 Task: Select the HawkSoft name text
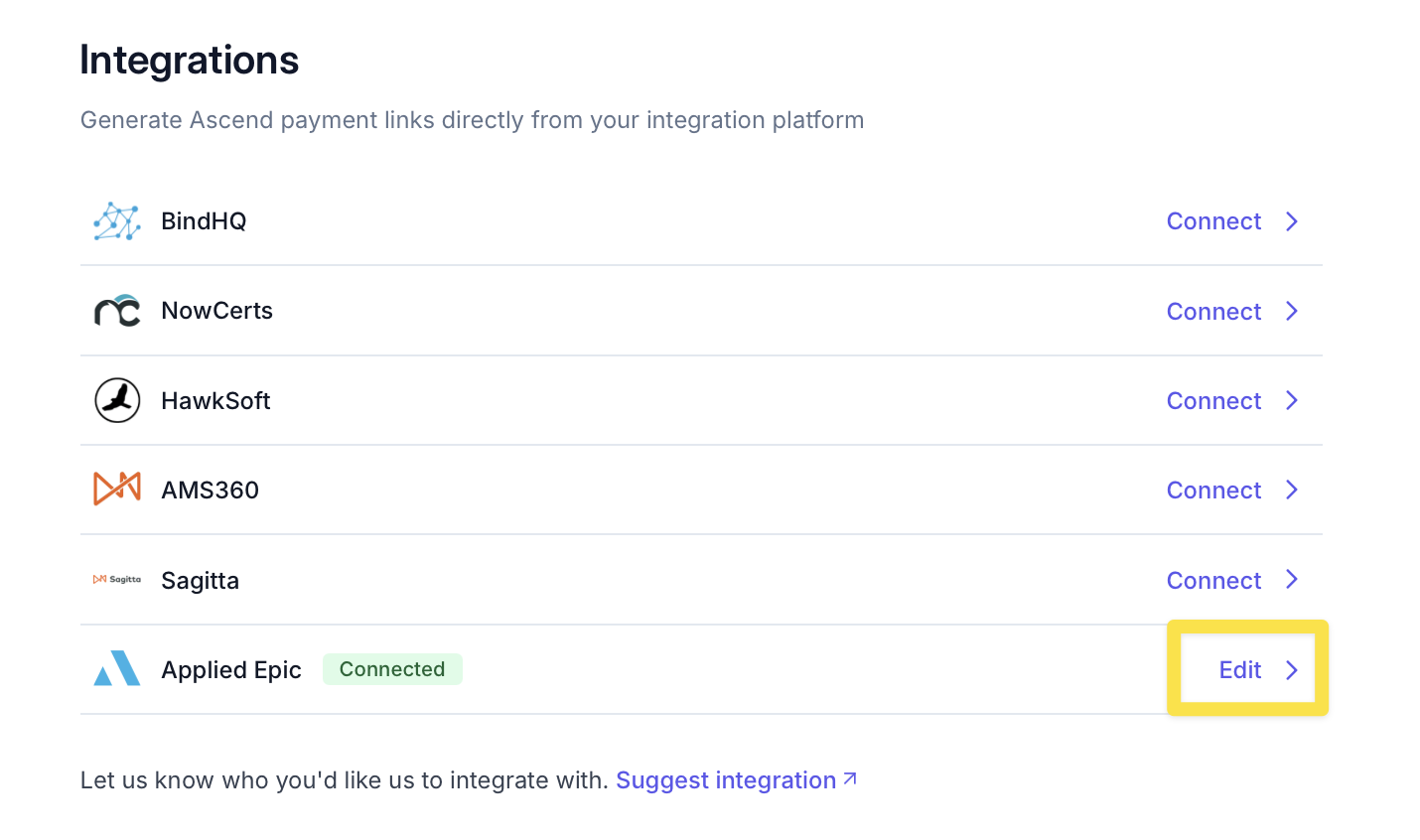click(x=215, y=400)
